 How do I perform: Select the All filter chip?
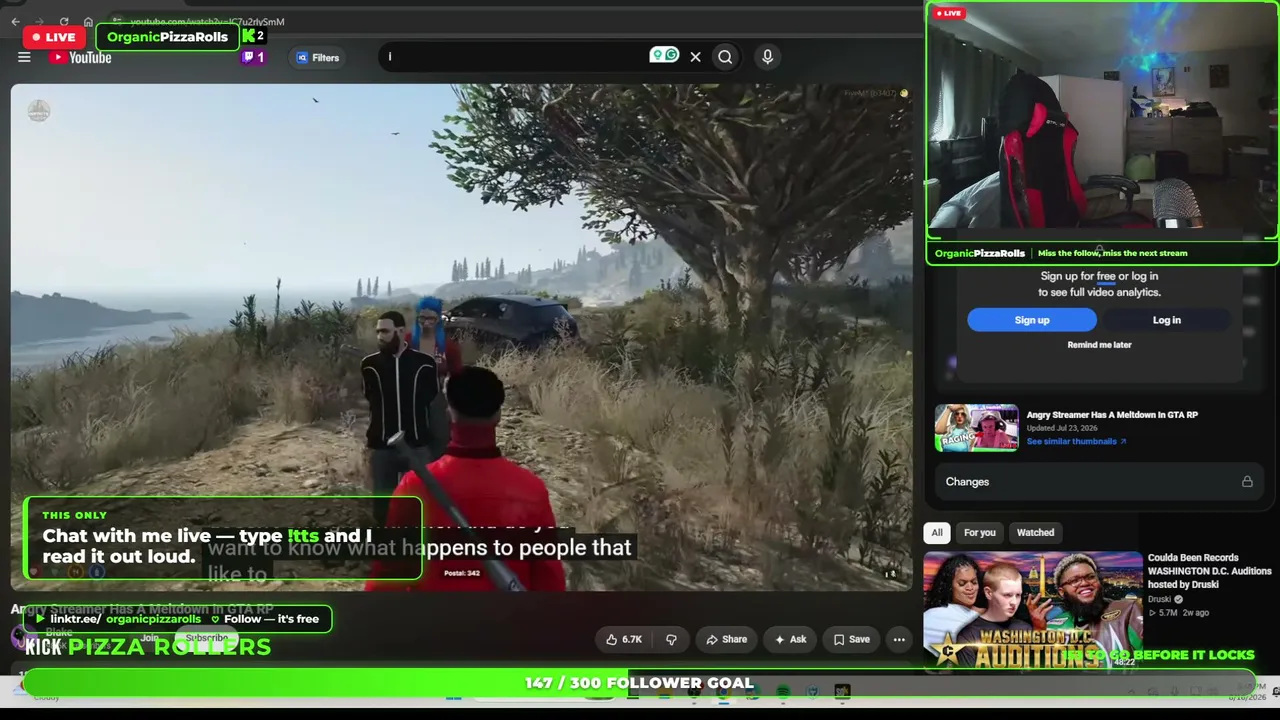pyautogui.click(x=937, y=533)
